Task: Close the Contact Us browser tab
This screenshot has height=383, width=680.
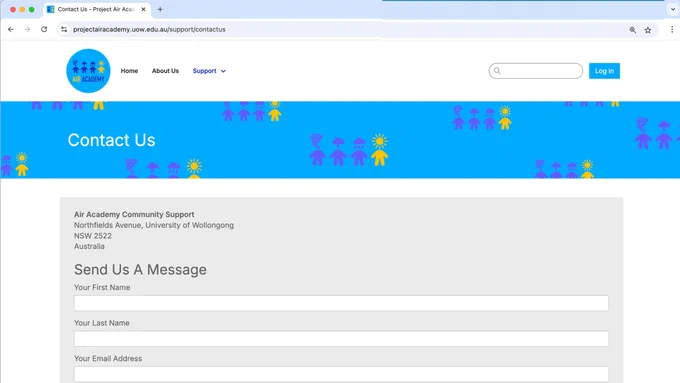Action: pos(144,9)
